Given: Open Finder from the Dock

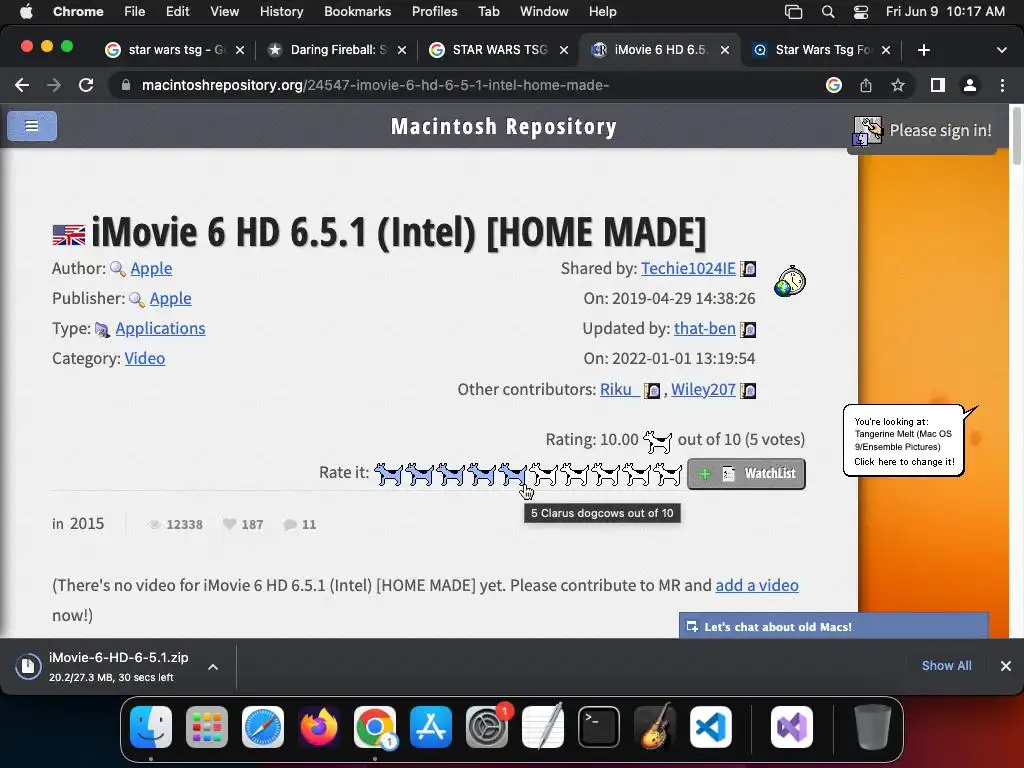Looking at the screenshot, I should (x=151, y=727).
